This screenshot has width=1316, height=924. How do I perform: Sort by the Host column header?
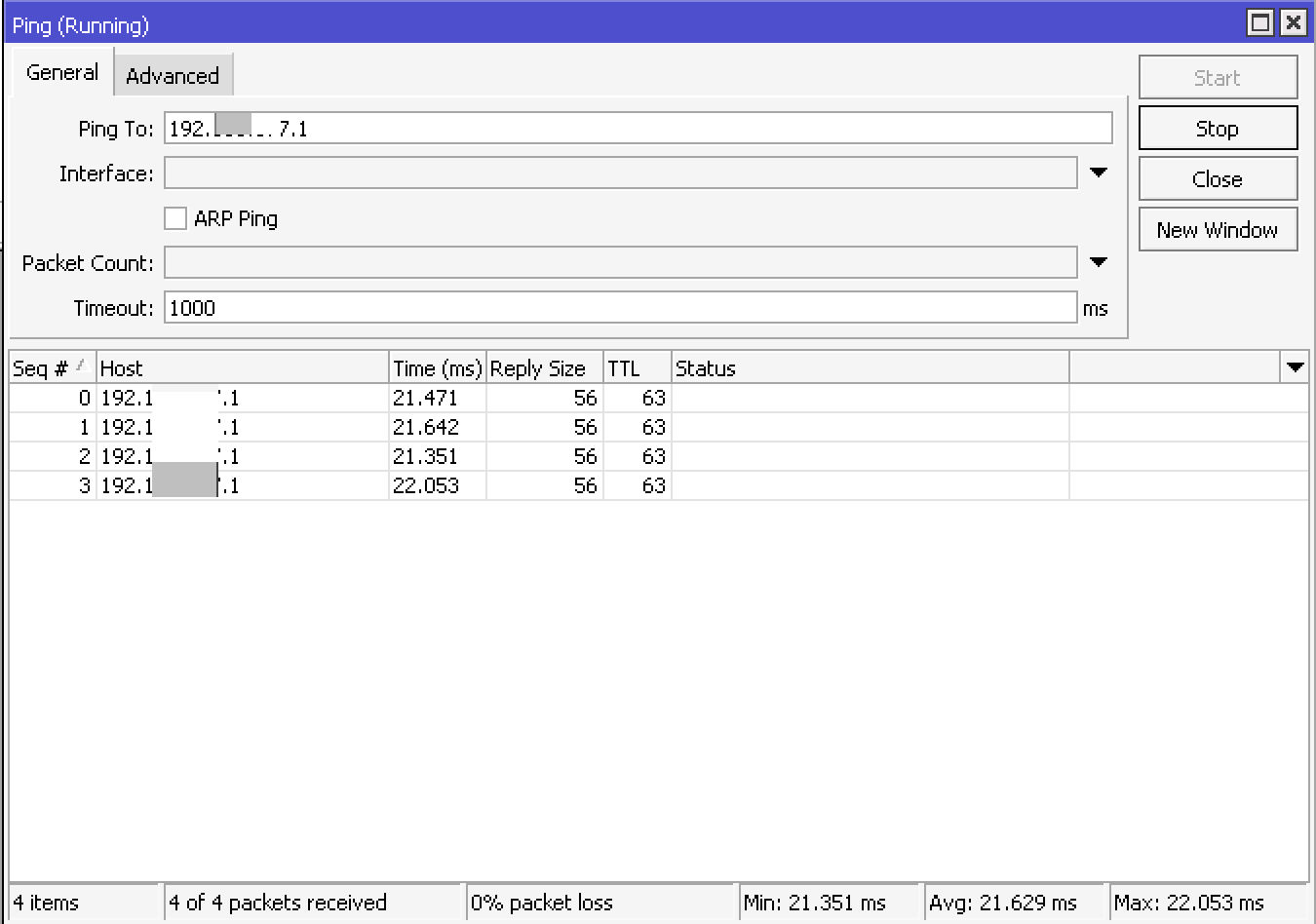point(243,367)
